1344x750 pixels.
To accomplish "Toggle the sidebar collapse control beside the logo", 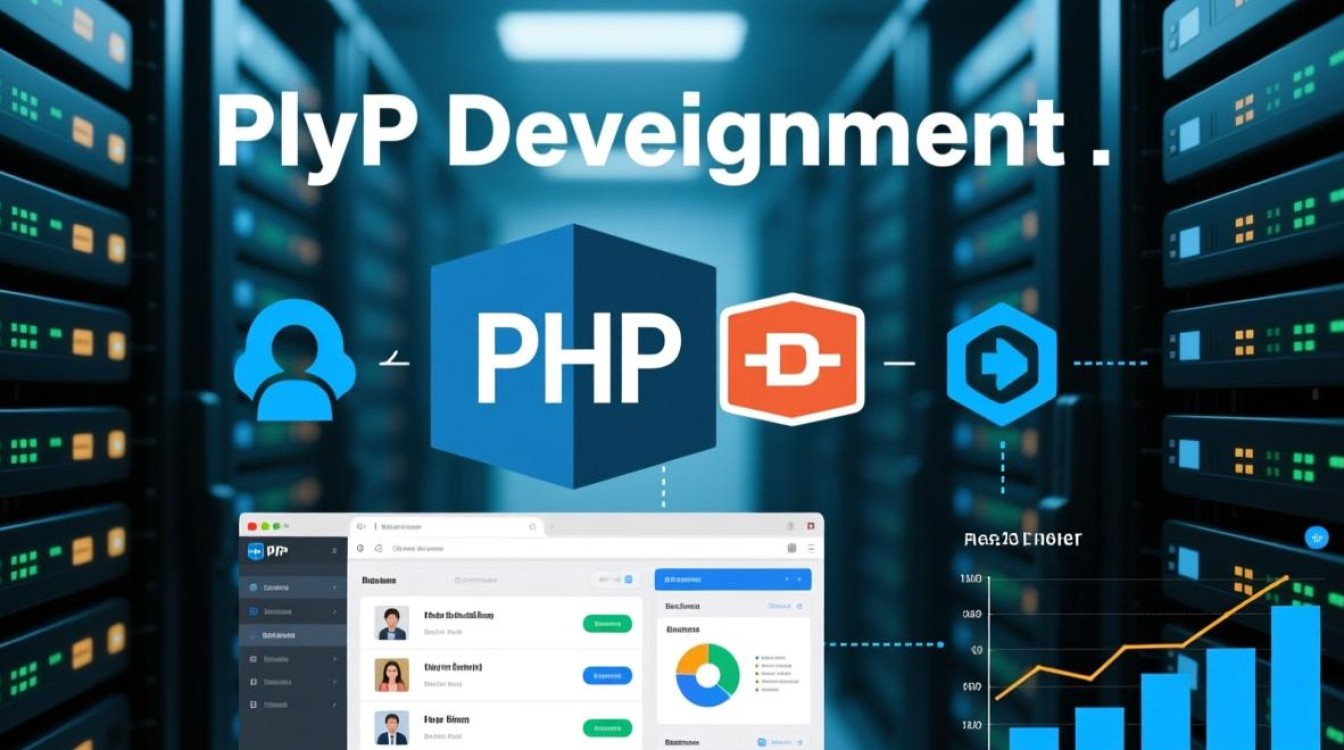I will 335,549.
